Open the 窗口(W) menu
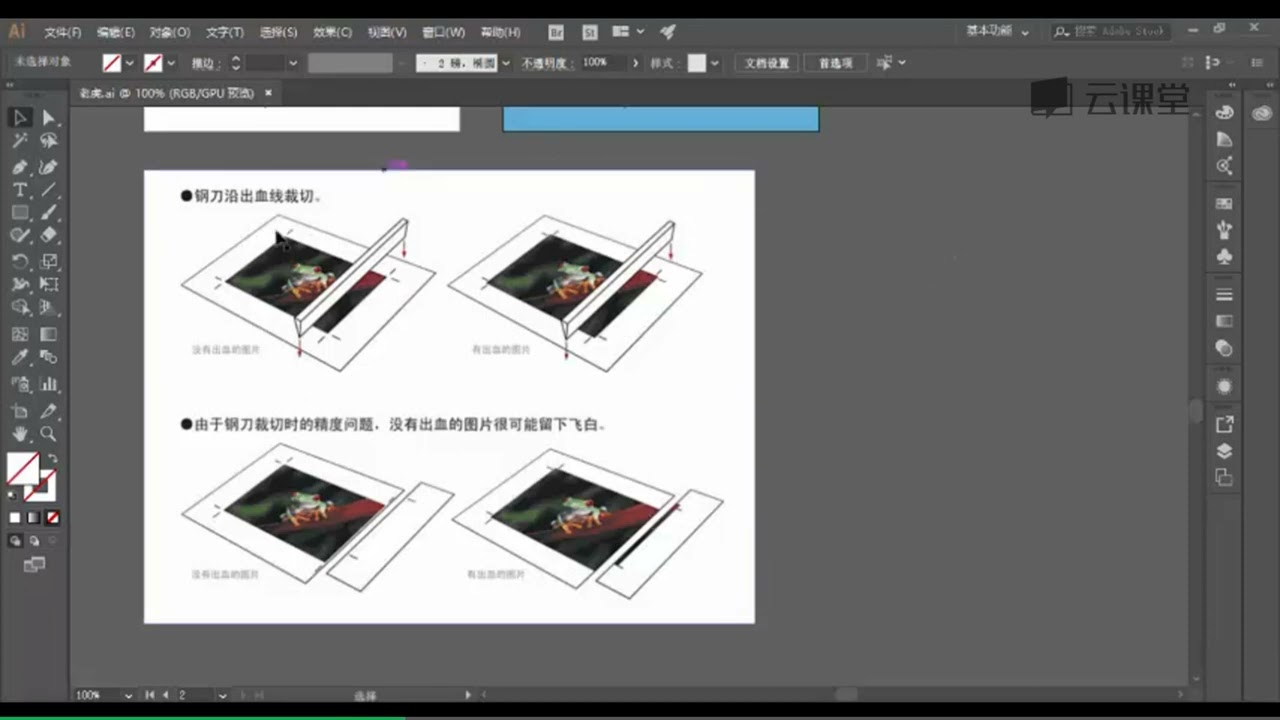The width and height of the screenshot is (1280, 720). (x=443, y=32)
